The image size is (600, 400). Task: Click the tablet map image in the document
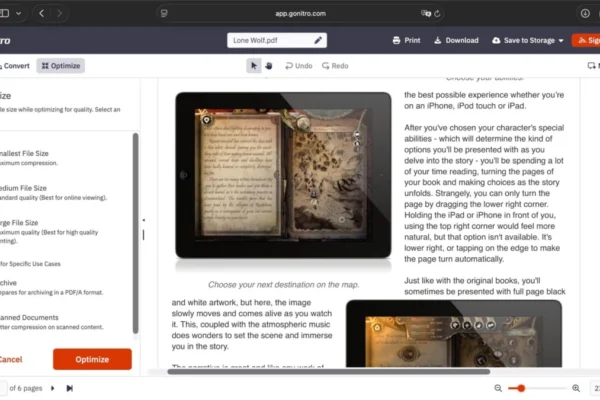(x=283, y=175)
